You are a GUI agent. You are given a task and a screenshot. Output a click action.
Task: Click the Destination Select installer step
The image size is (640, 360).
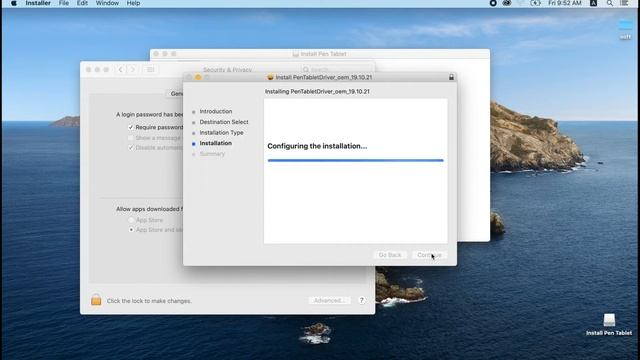pos(224,122)
